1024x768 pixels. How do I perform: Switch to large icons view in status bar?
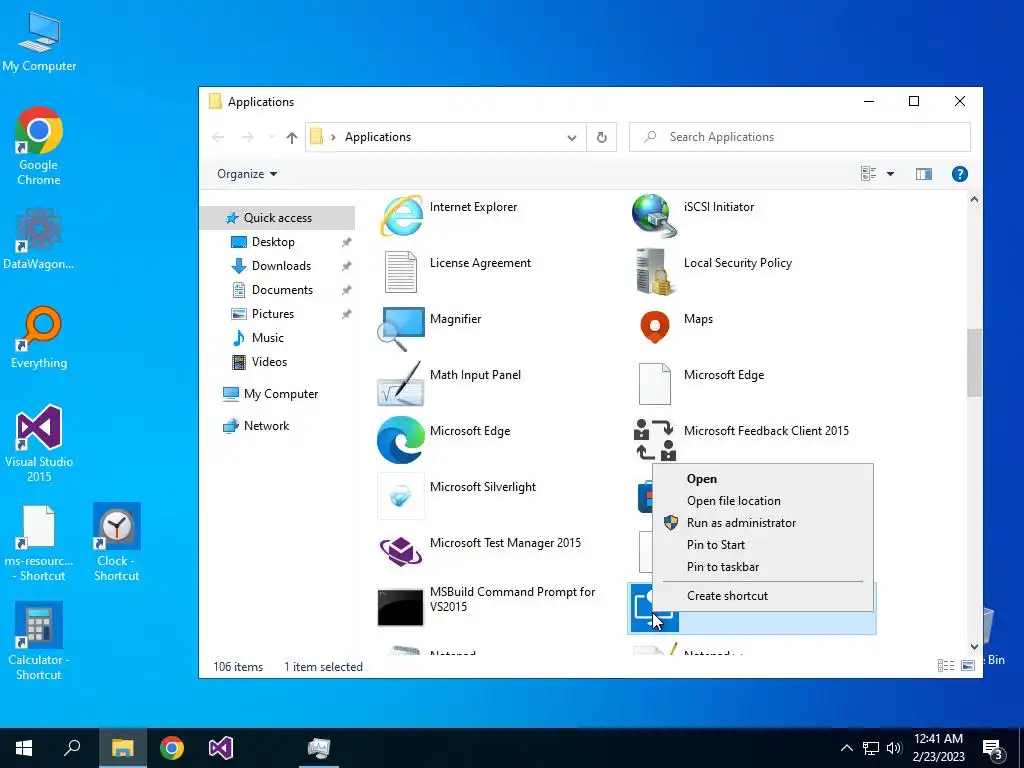point(968,665)
